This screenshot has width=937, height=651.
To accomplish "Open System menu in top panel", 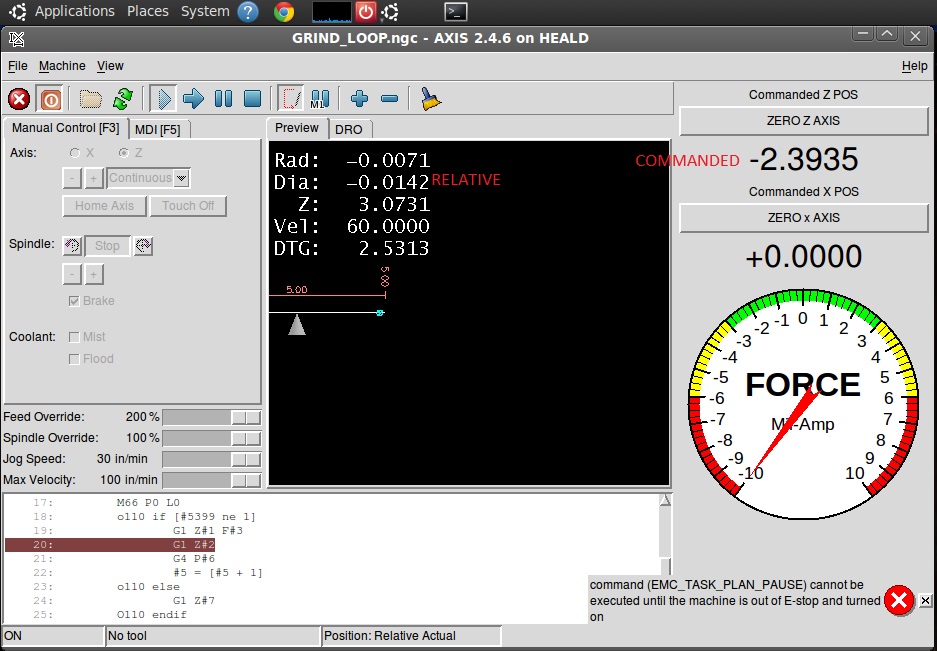I will point(205,11).
